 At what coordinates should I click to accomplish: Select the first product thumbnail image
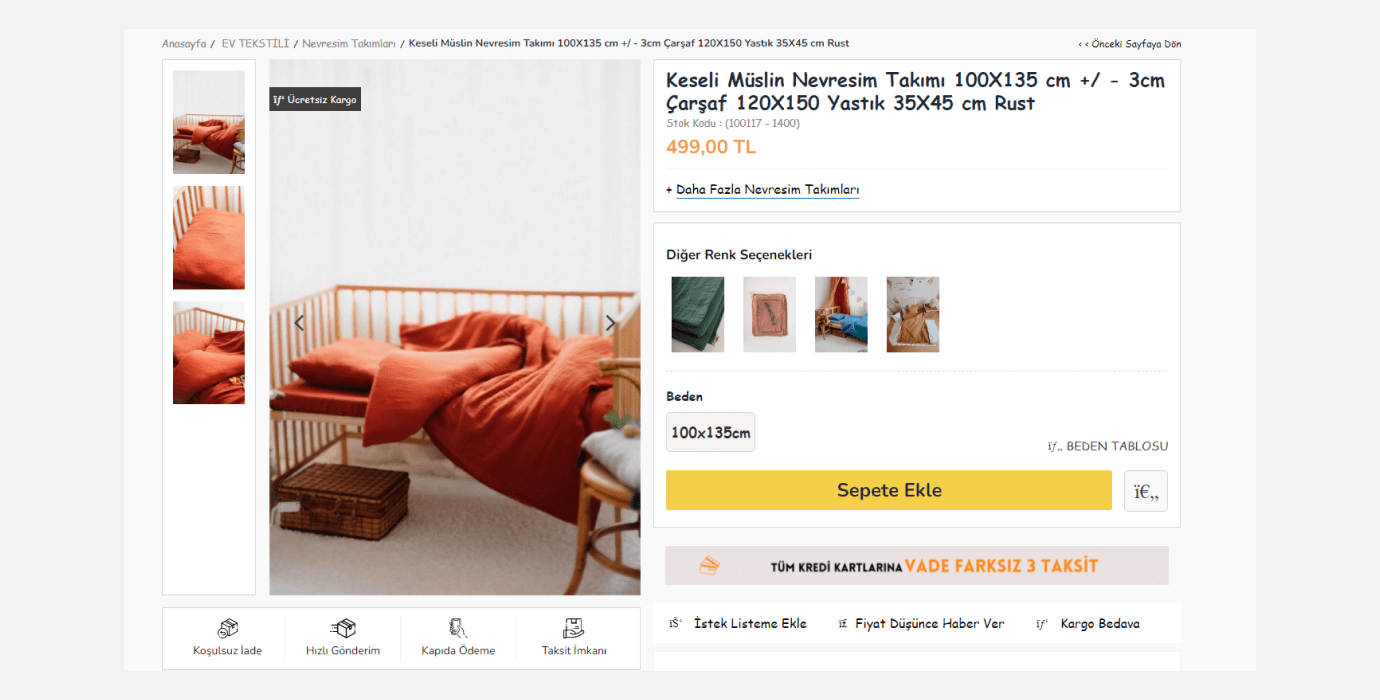[x=209, y=122]
